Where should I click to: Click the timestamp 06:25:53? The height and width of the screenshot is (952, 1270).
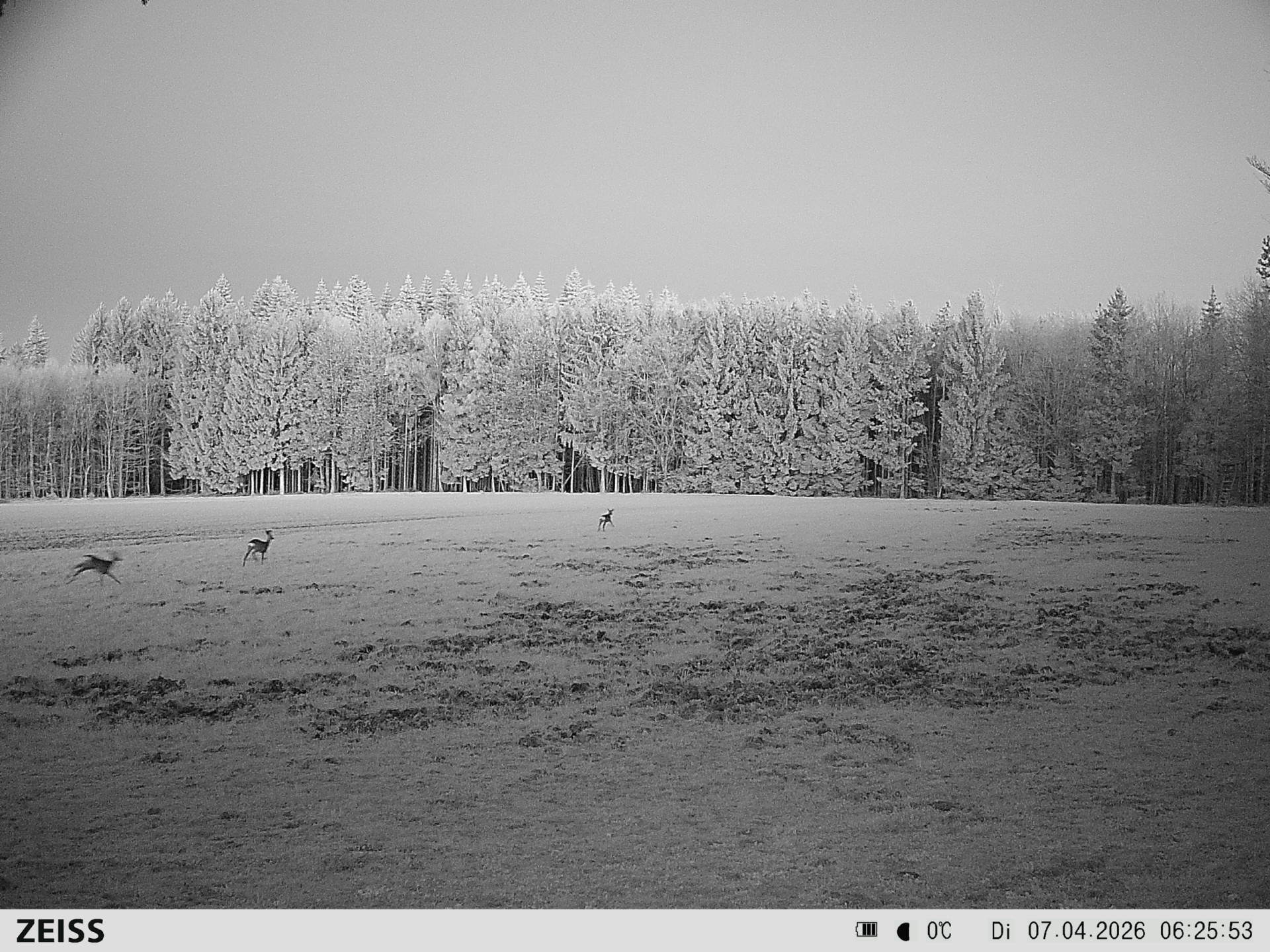click(1206, 931)
